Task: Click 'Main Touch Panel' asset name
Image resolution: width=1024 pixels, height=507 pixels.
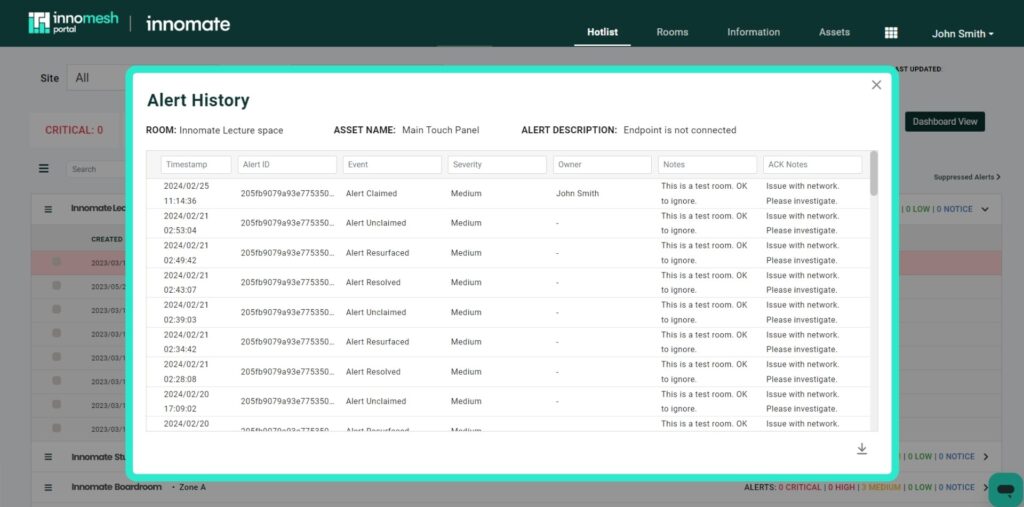Action: tap(440, 130)
